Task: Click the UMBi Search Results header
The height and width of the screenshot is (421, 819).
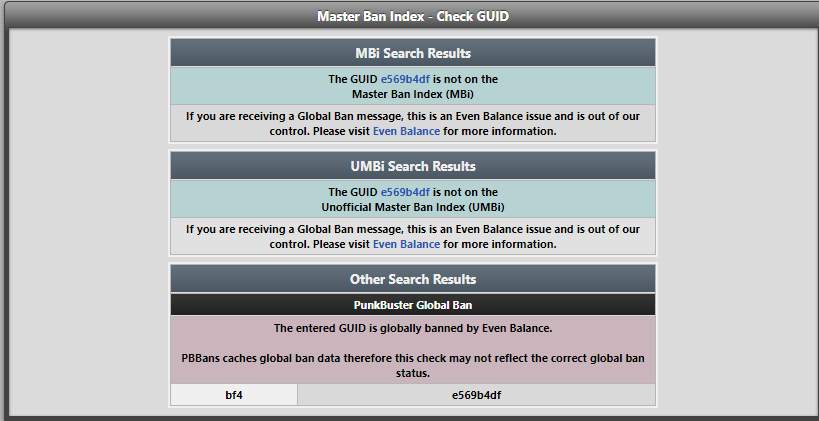Action: 412,166
